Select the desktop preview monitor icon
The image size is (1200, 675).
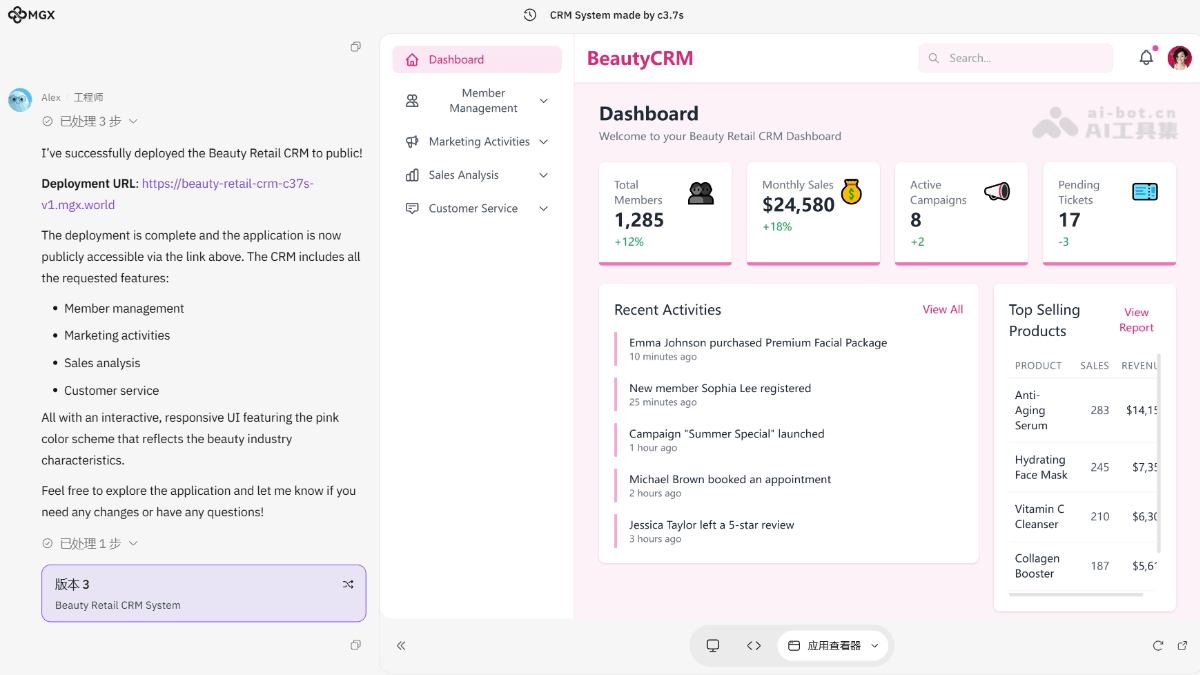pos(713,646)
